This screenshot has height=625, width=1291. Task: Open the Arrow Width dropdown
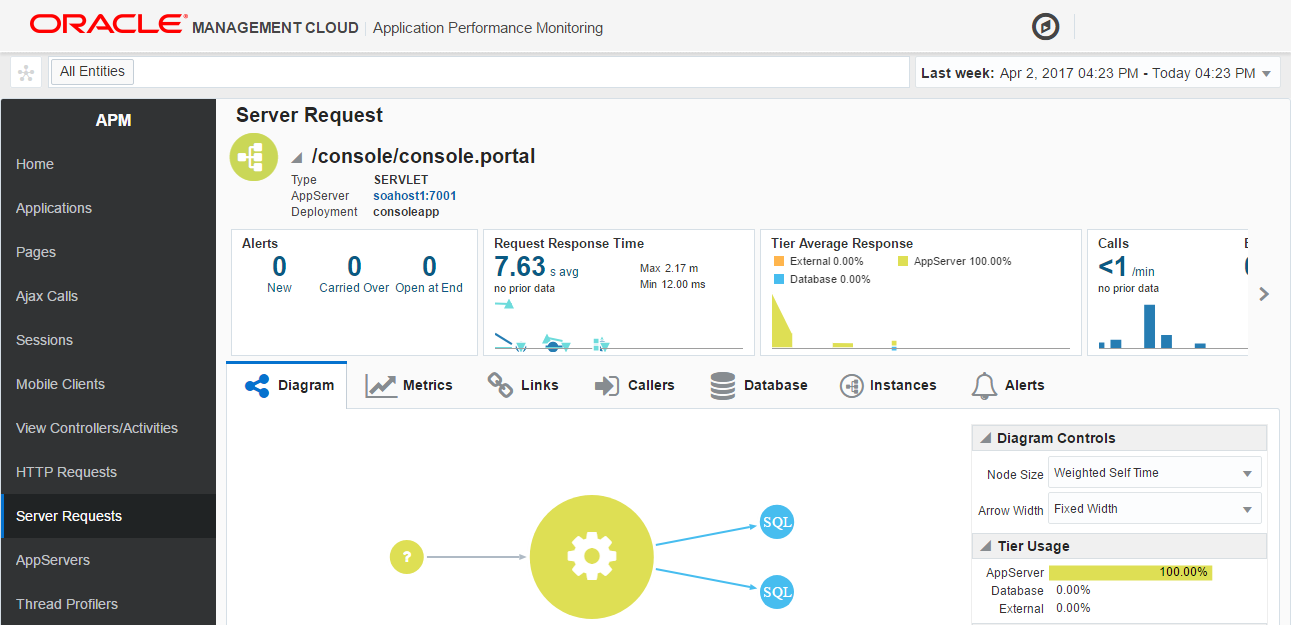[1154, 509]
